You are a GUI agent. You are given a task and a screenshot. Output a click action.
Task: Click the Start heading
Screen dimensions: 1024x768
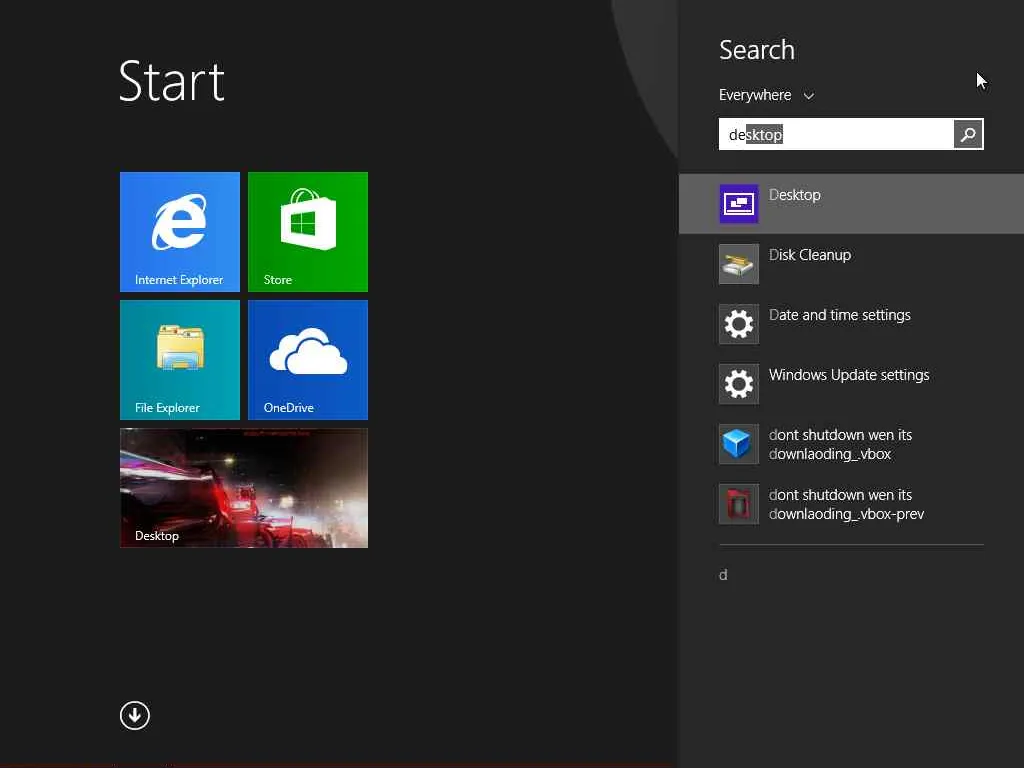(172, 82)
